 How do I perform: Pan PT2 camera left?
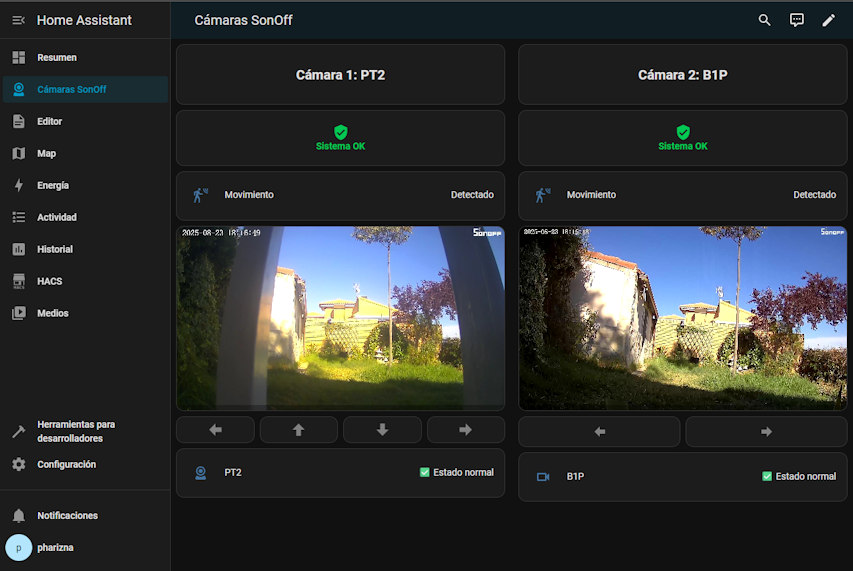pos(215,430)
